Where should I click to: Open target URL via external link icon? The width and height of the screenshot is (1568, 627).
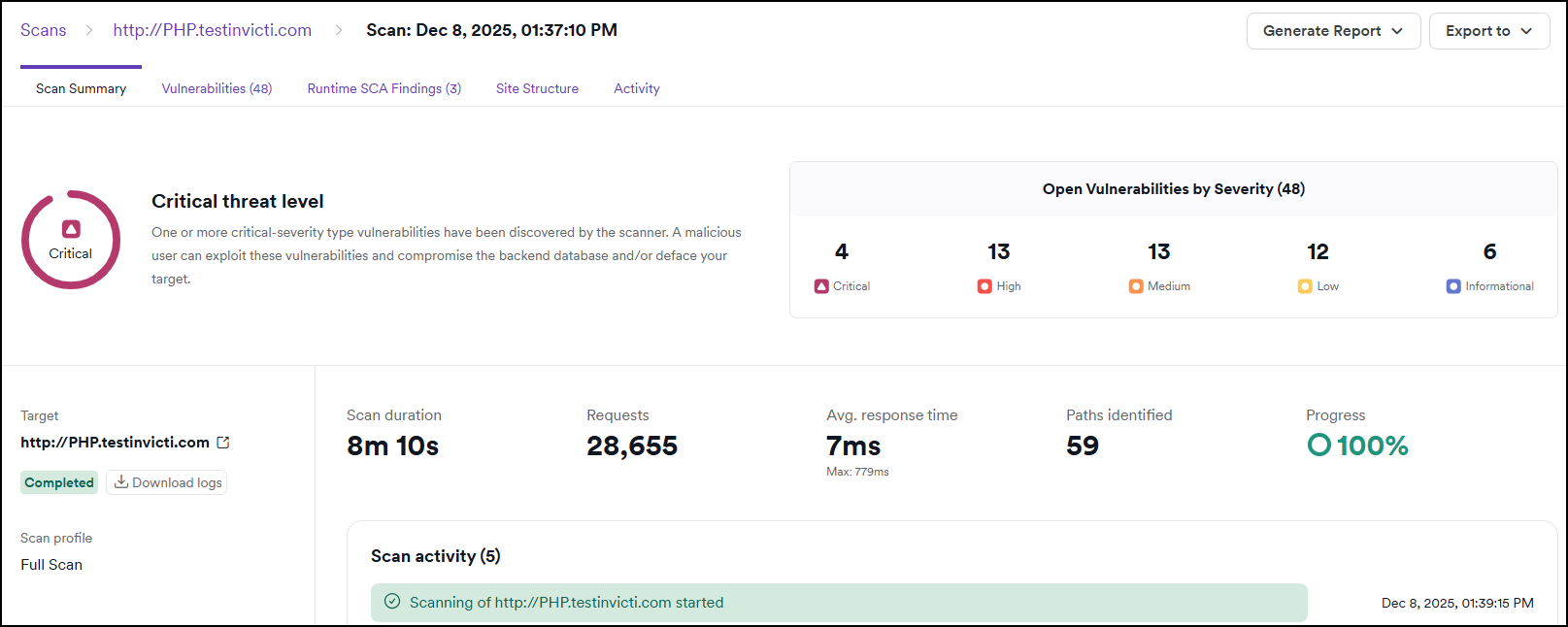(x=223, y=443)
